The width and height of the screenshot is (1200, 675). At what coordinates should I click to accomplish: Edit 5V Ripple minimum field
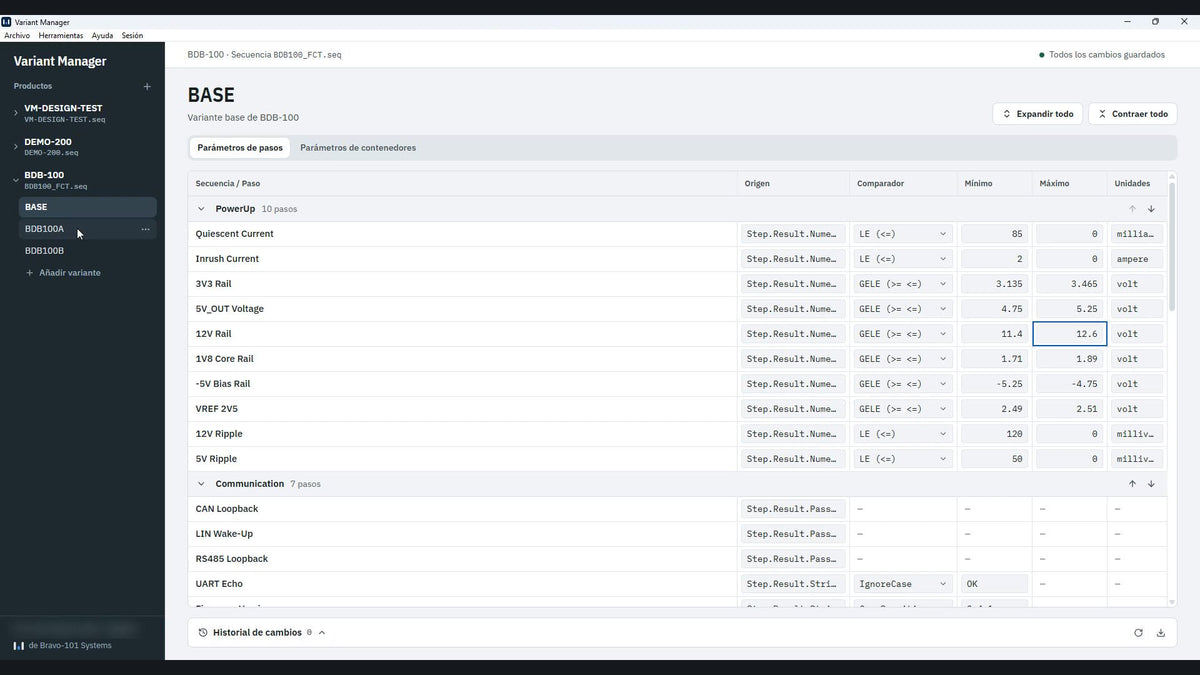pos(994,459)
